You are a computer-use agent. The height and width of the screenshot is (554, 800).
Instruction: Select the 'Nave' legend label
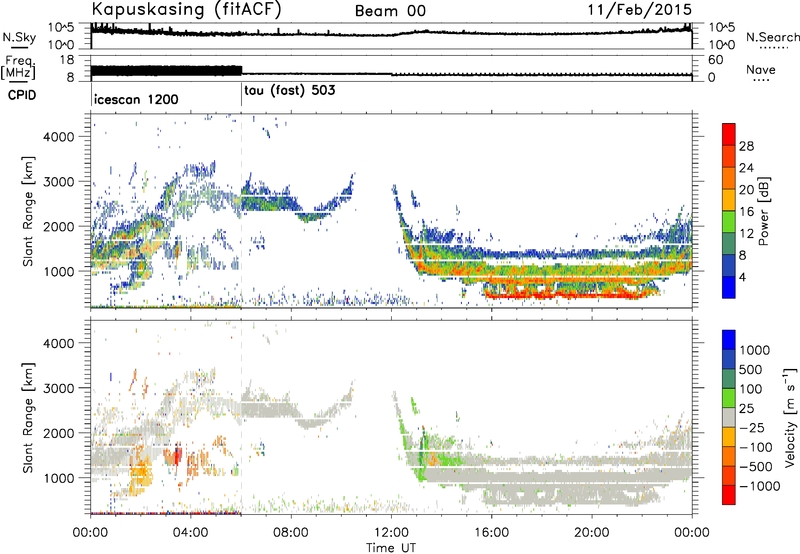761,69
